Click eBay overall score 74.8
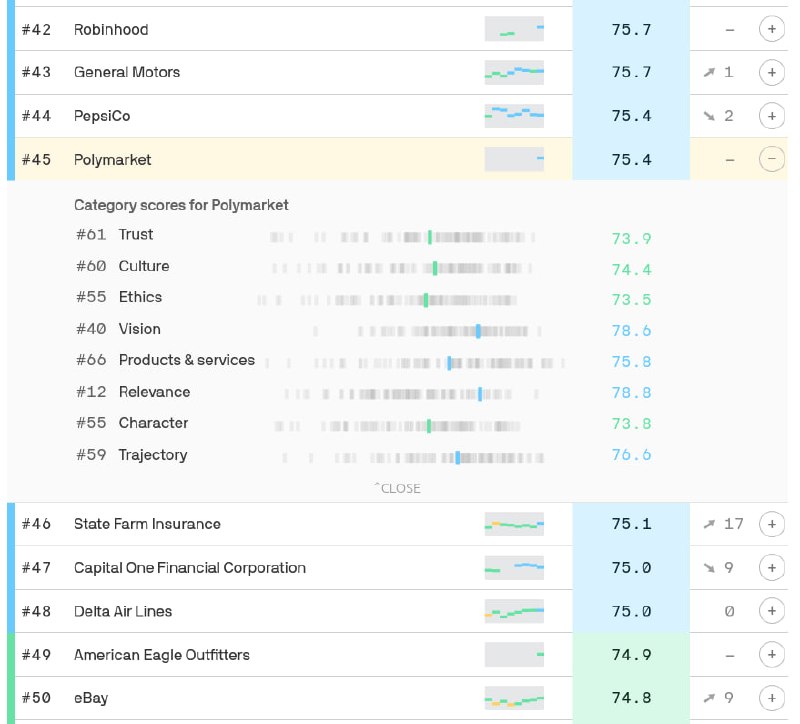Screen dimensions: 800x724 631,698
